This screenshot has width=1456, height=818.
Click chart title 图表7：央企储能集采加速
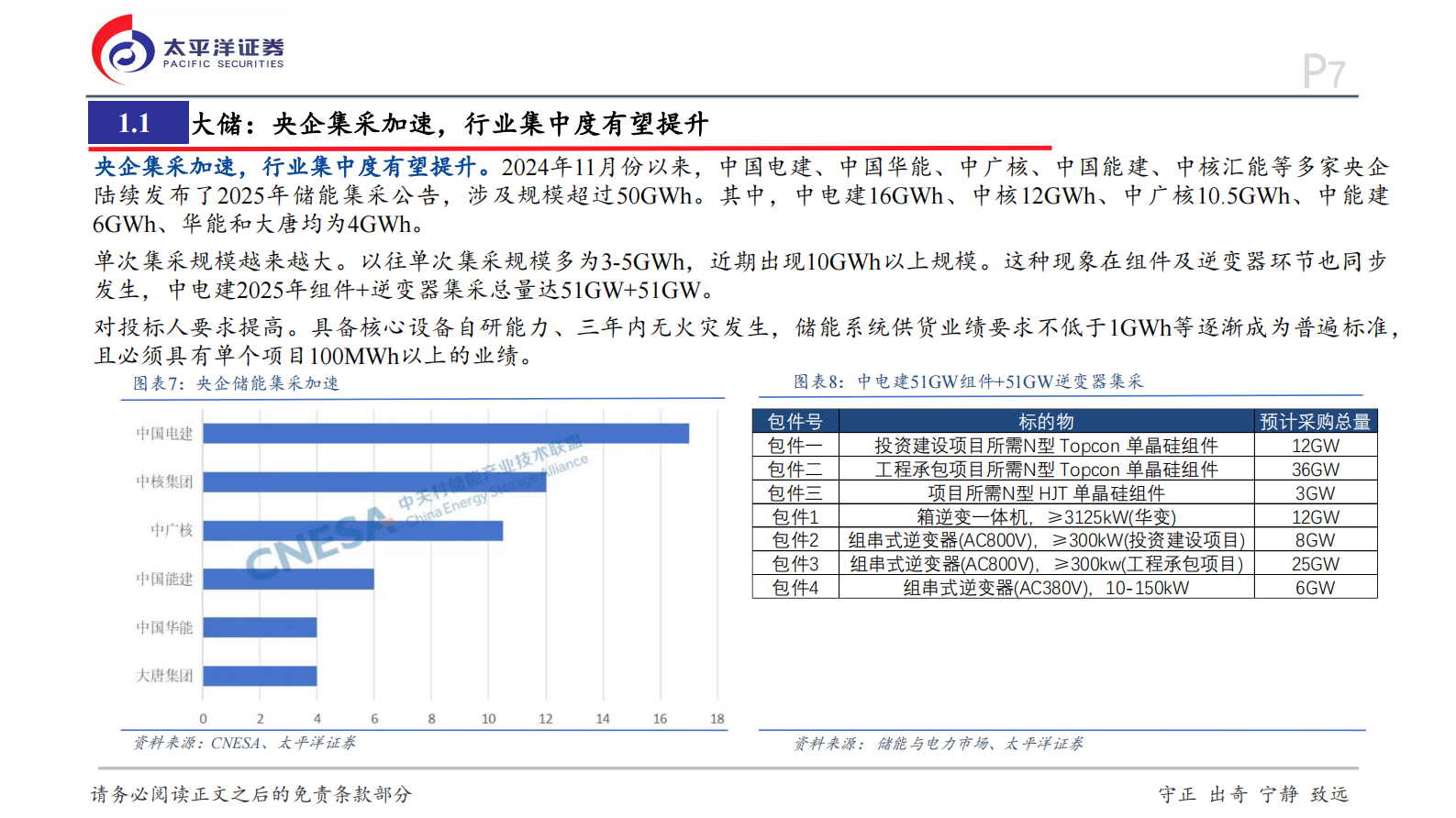click(236, 383)
